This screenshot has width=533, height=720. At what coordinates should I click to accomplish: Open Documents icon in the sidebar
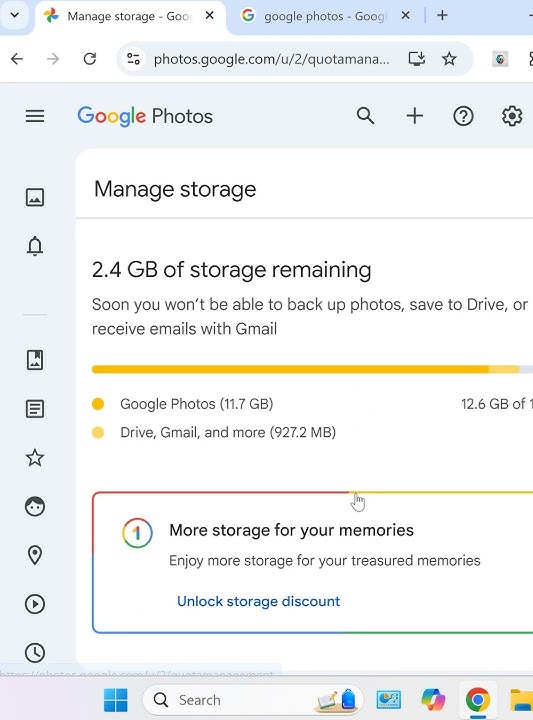click(35, 409)
